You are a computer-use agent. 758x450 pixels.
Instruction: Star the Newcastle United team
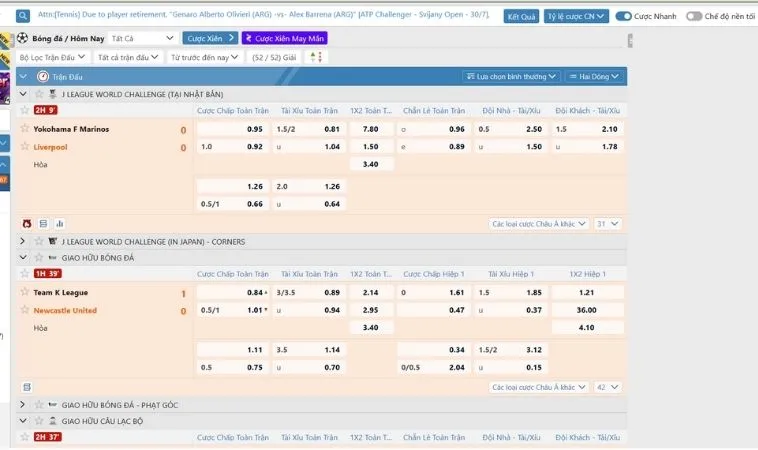pyautogui.click(x=25, y=310)
